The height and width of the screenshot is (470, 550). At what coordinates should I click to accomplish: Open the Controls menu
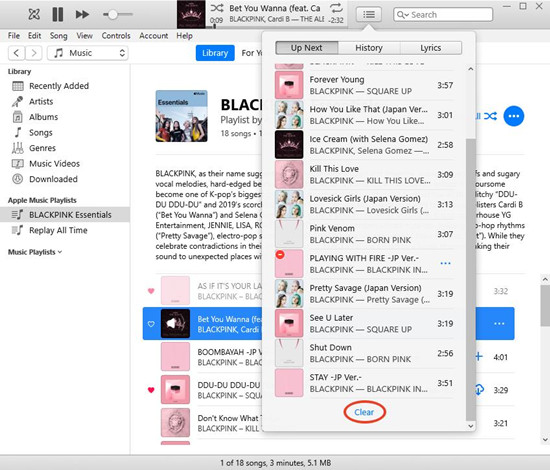(116, 36)
